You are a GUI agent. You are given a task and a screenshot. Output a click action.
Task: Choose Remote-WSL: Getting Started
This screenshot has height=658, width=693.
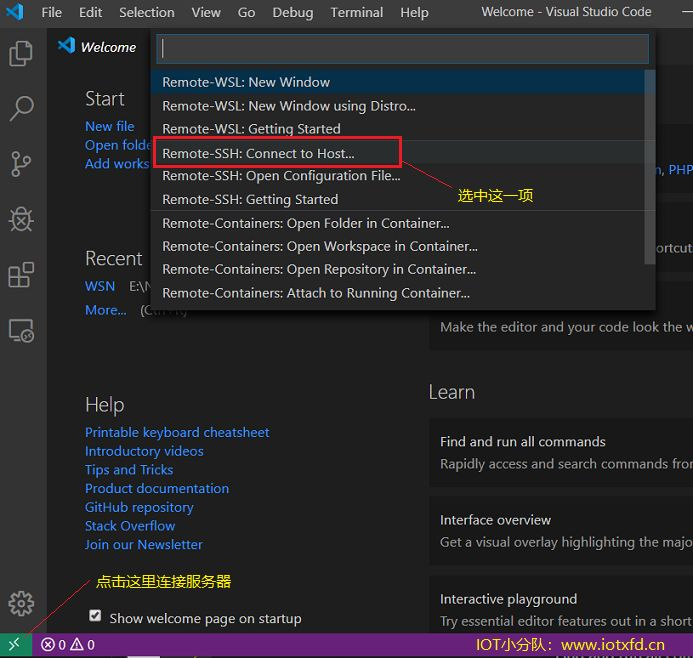(398, 129)
